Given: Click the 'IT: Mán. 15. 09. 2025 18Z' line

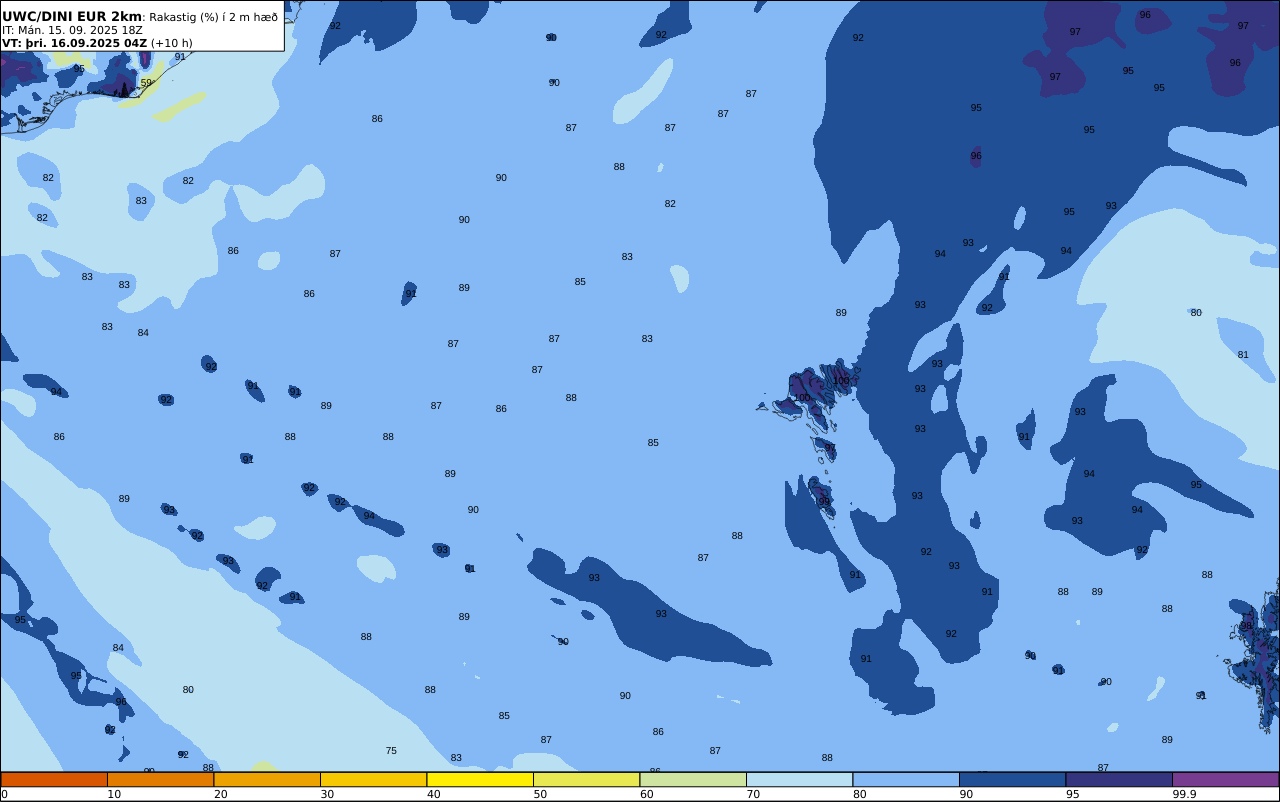Looking at the screenshot, I should [x=72, y=30].
